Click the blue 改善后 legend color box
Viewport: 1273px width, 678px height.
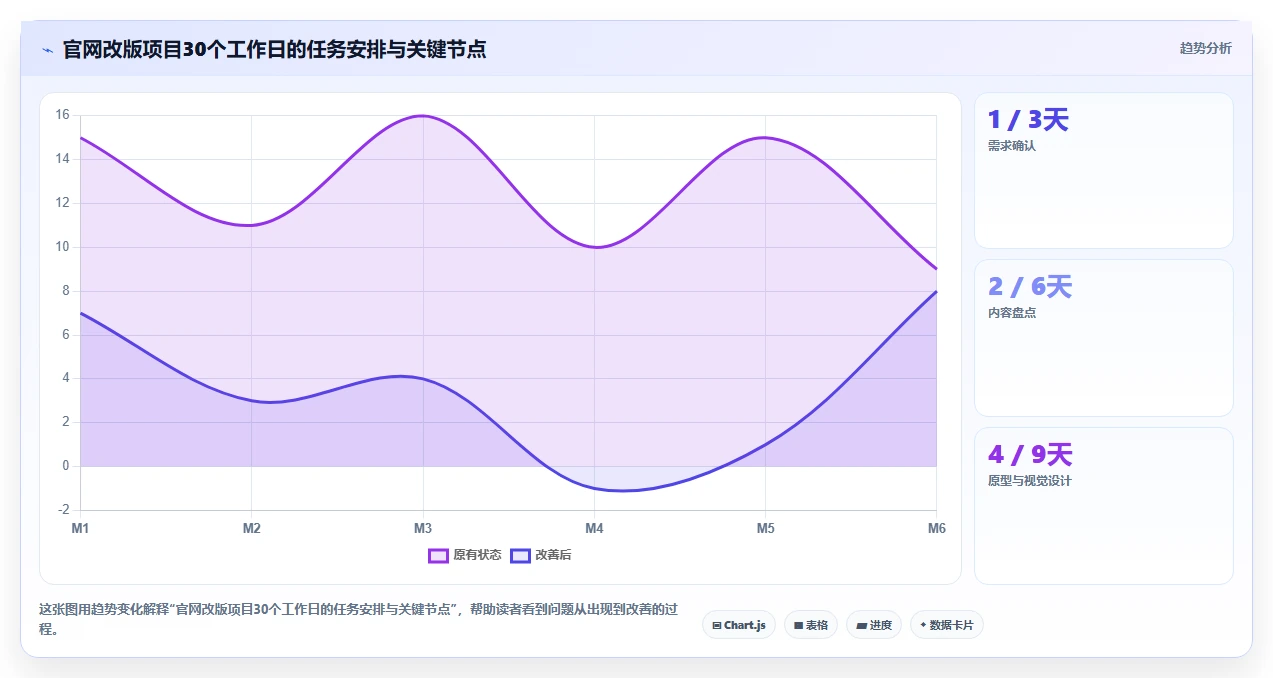coord(520,555)
